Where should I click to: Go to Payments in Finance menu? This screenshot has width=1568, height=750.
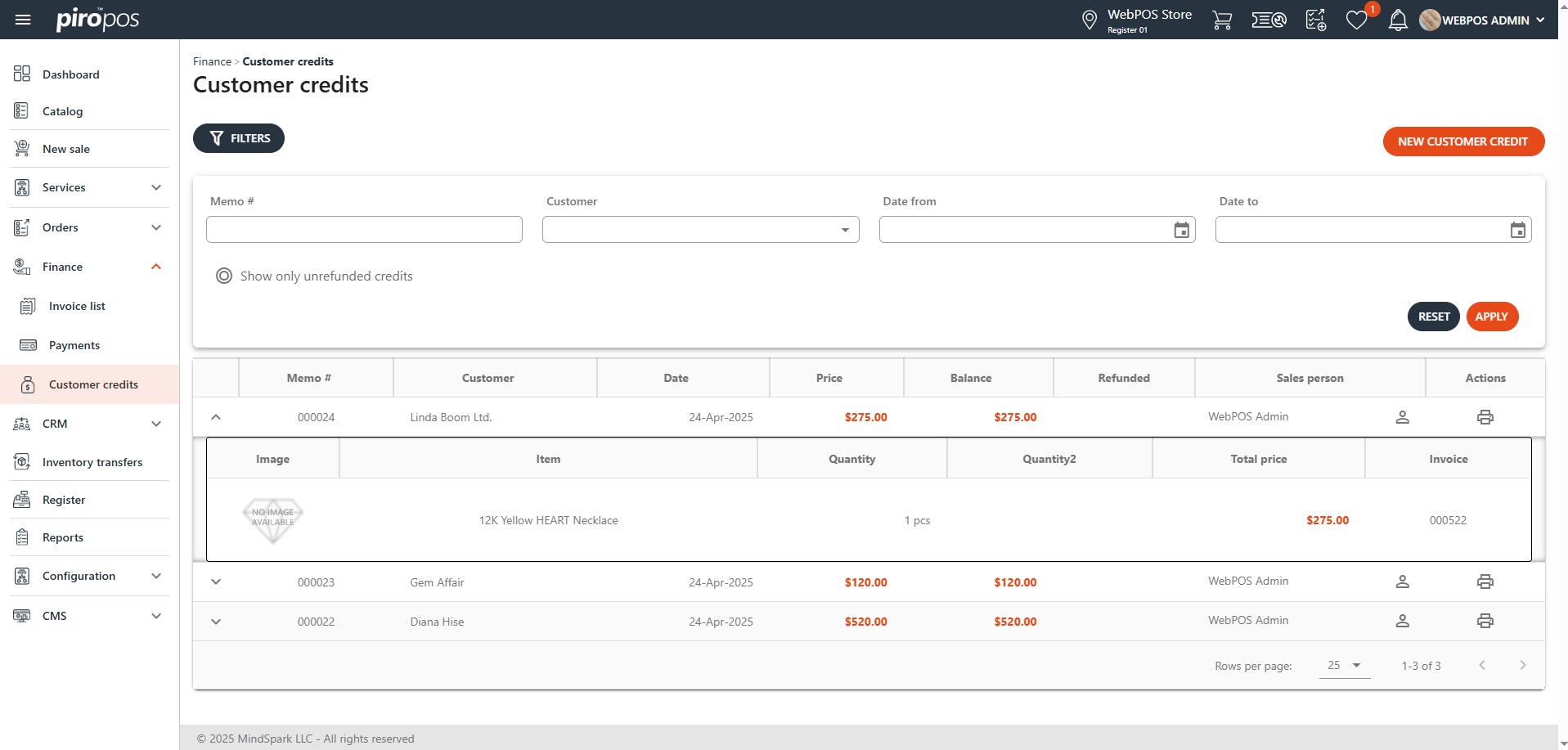coord(74,345)
